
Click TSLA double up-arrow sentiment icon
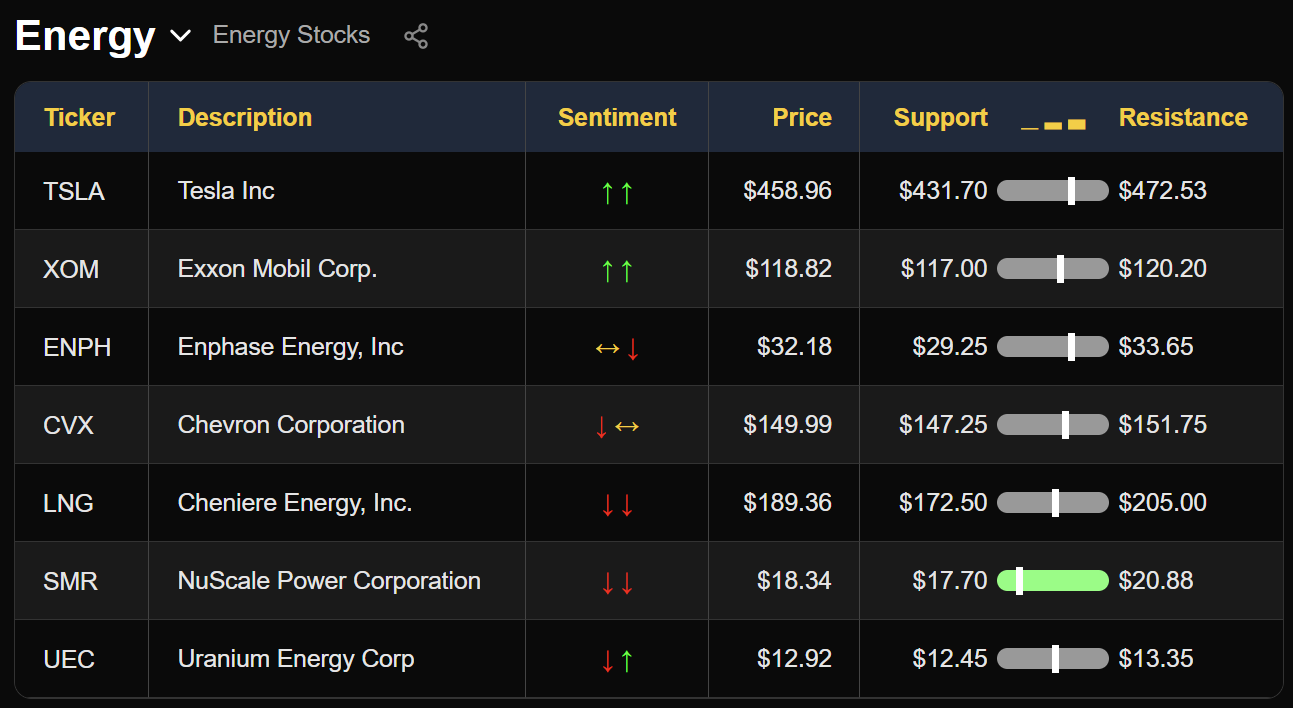pyautogui.click(x=617, y=192)
